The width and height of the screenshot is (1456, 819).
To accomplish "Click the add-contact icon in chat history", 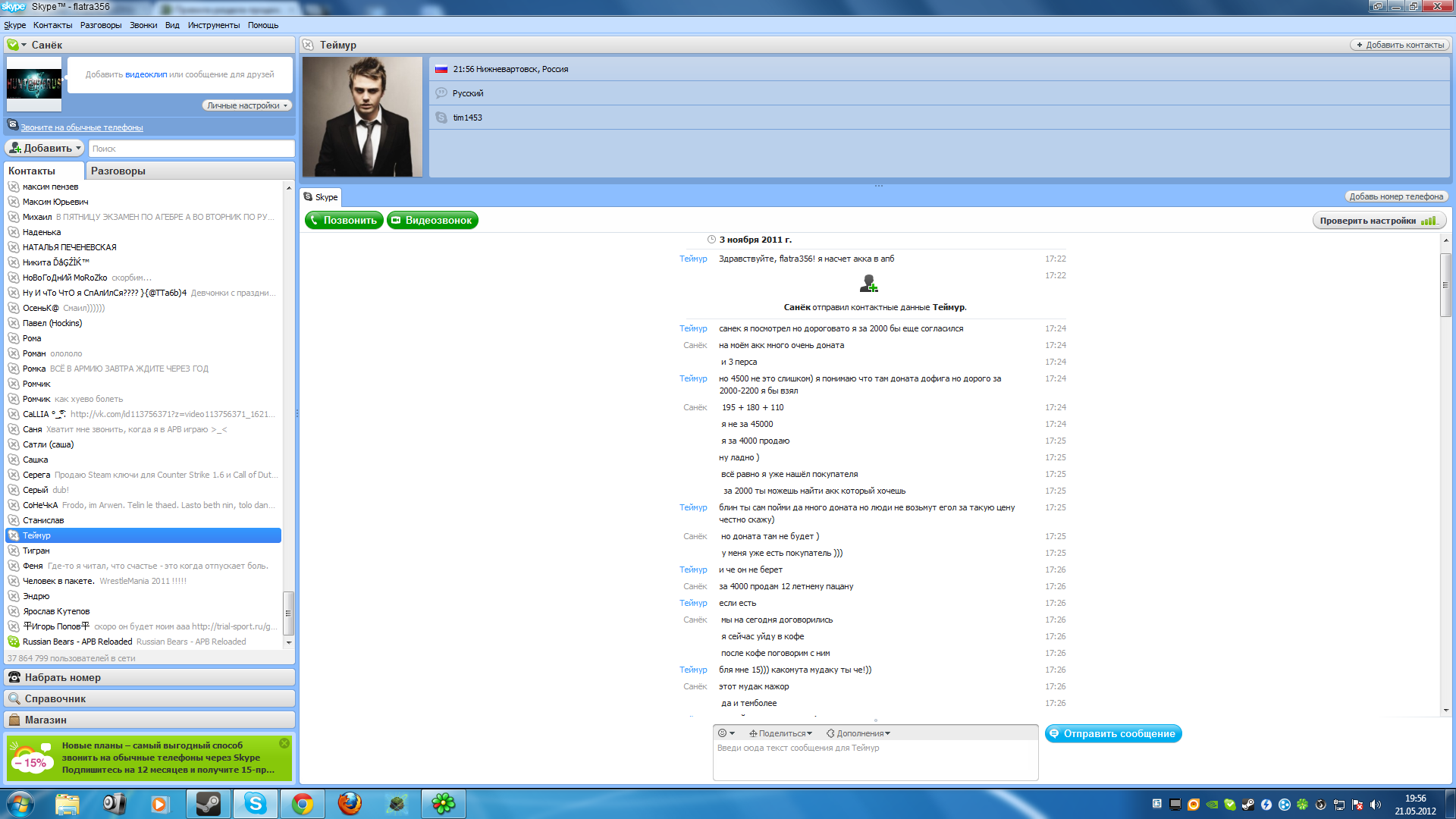I will tap(868, 284).
